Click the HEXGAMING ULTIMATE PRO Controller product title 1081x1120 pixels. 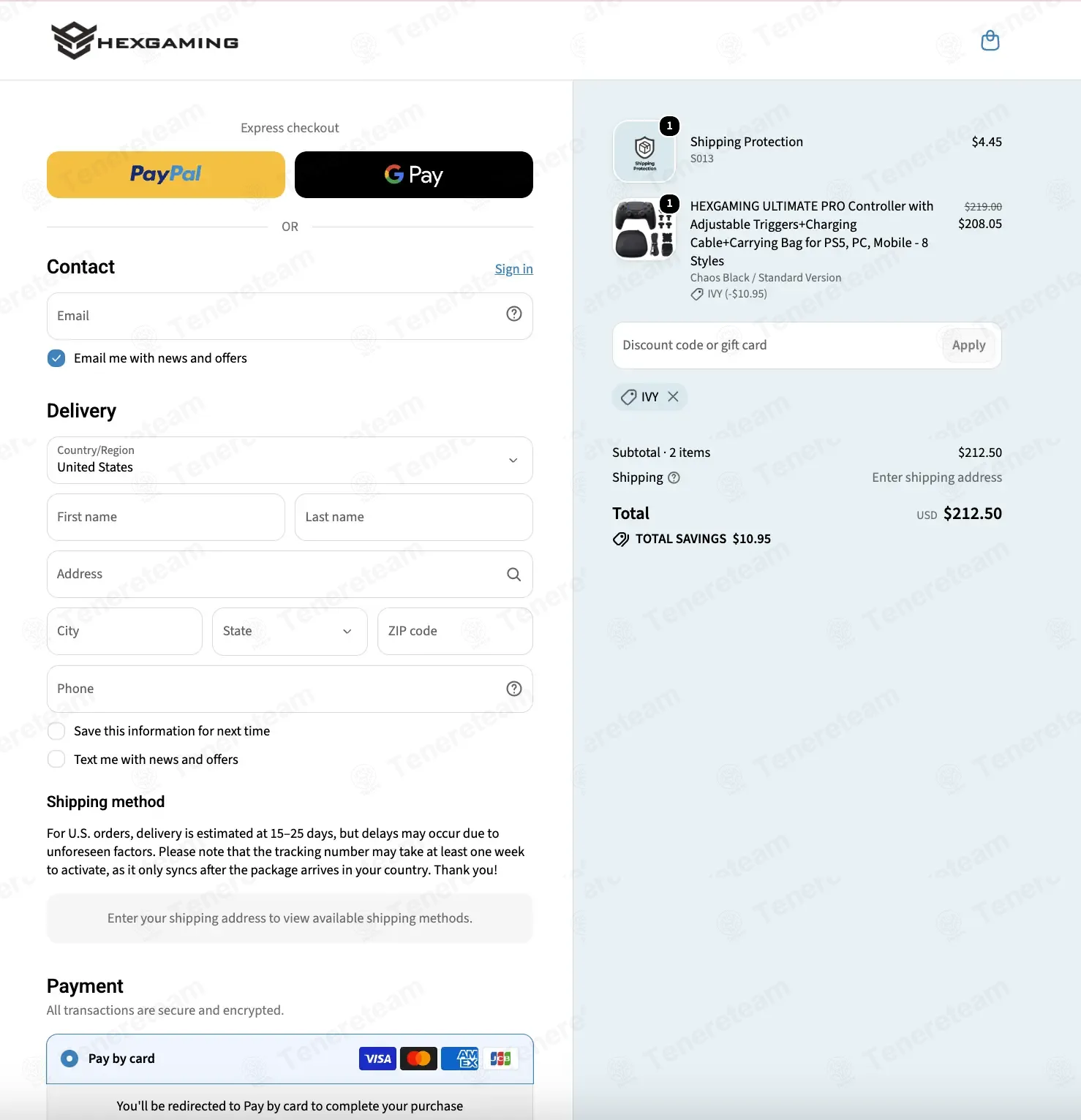tap(812, 233)
